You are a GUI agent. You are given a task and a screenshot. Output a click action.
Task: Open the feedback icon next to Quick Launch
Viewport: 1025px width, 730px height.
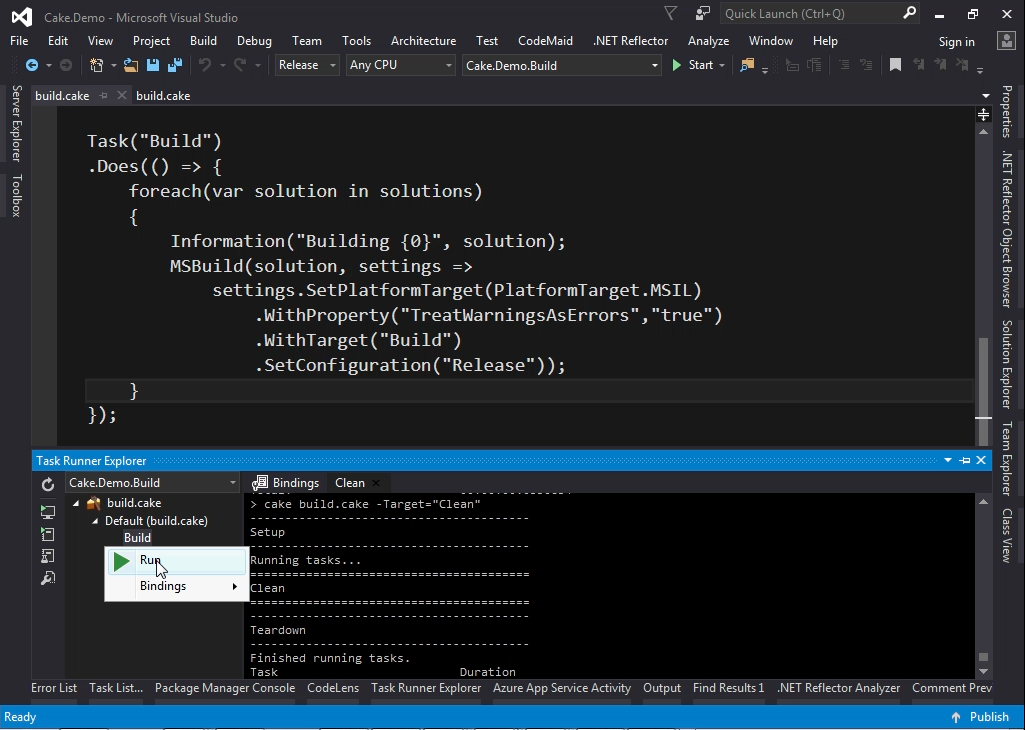703,13
